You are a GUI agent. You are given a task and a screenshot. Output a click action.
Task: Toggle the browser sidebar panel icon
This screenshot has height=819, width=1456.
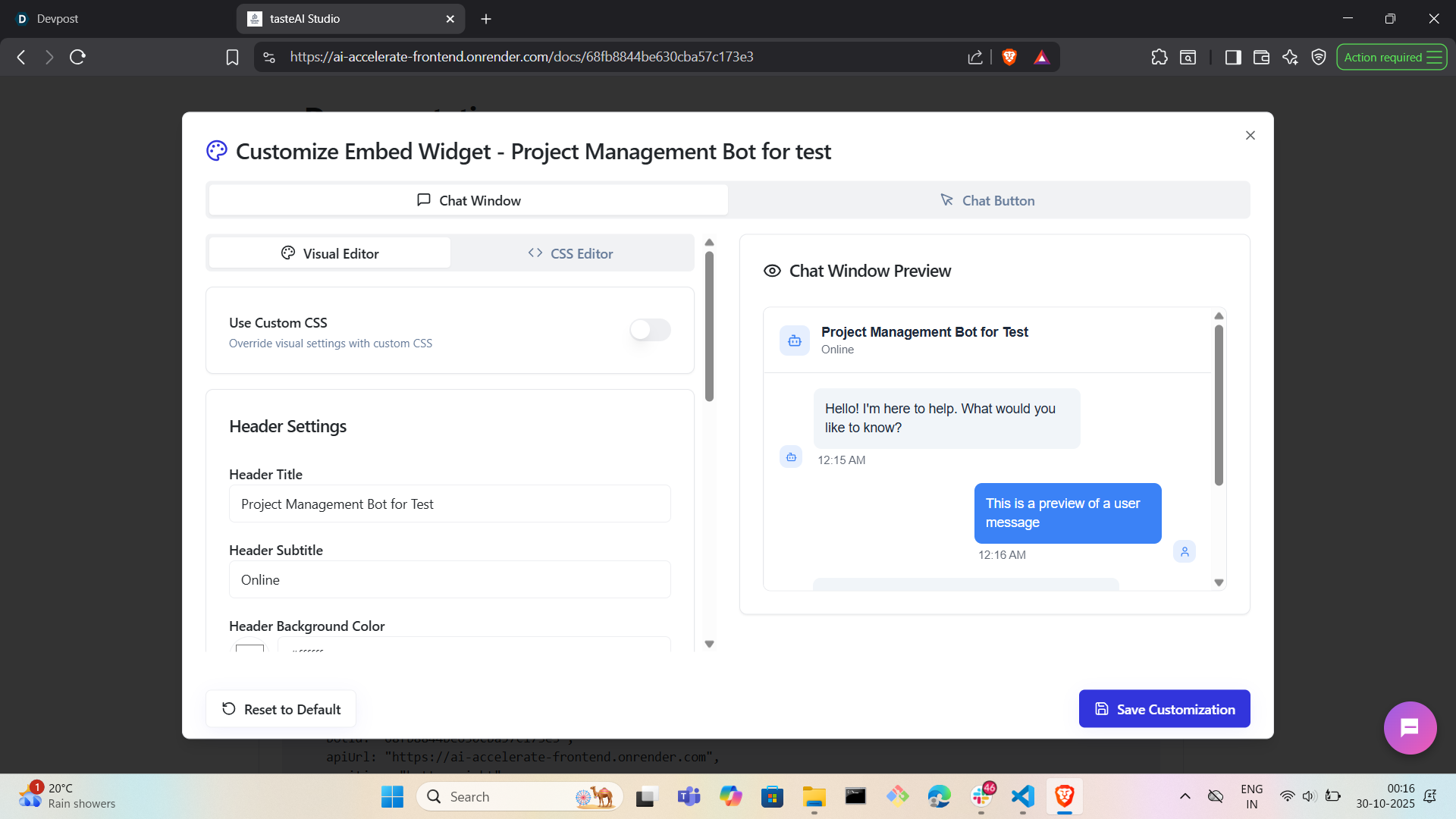[x=1233, y=57]
